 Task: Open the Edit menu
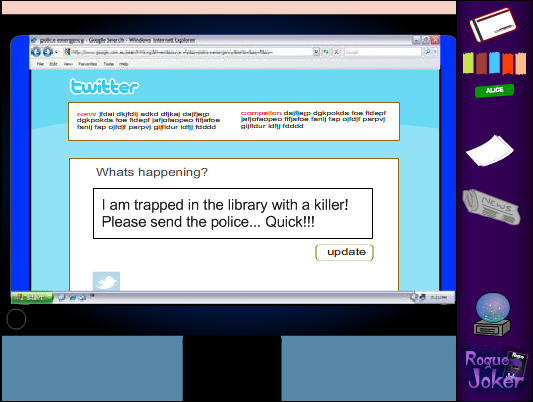click(x=53, y=64)
